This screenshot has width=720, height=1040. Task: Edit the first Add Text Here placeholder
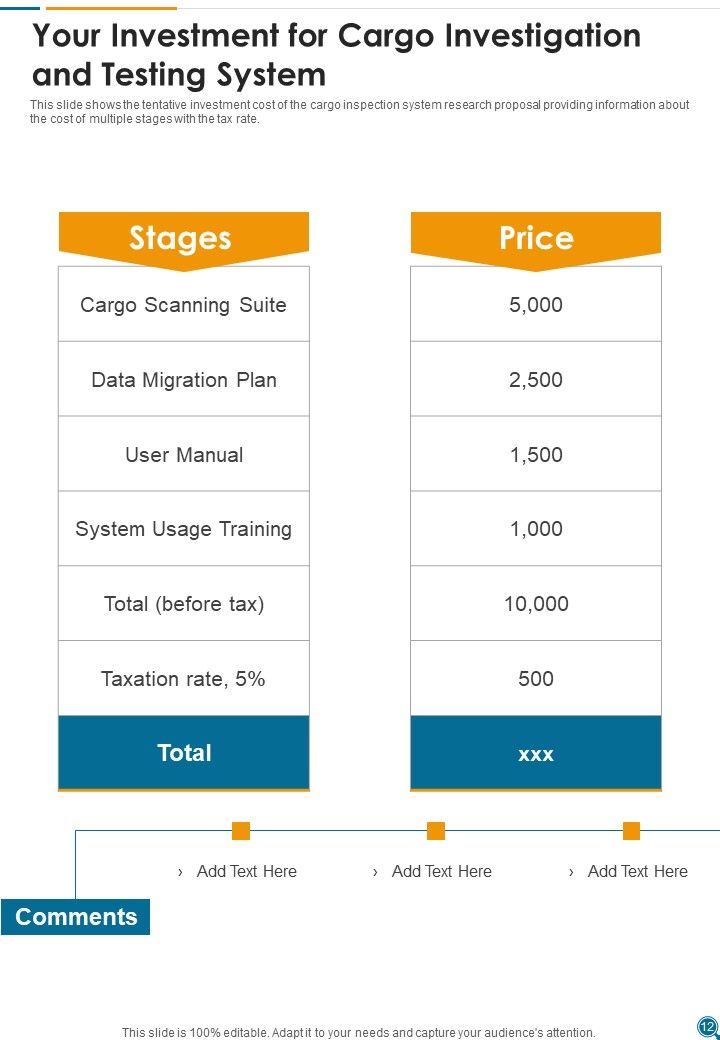click(247, 872)
